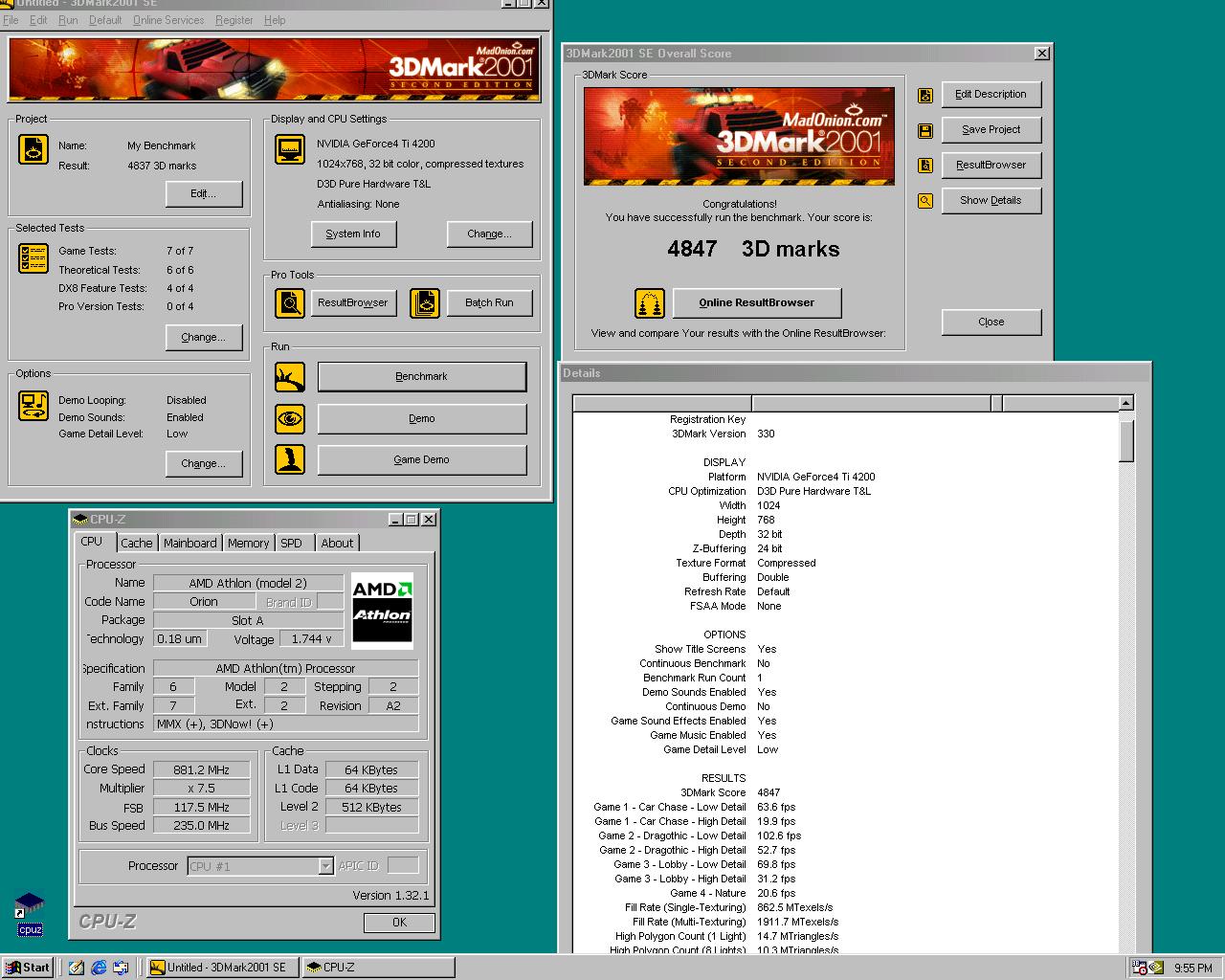Click the Display and CPU Settings monitor icon
Screen dimensions: 1225x980
[290, 150]
